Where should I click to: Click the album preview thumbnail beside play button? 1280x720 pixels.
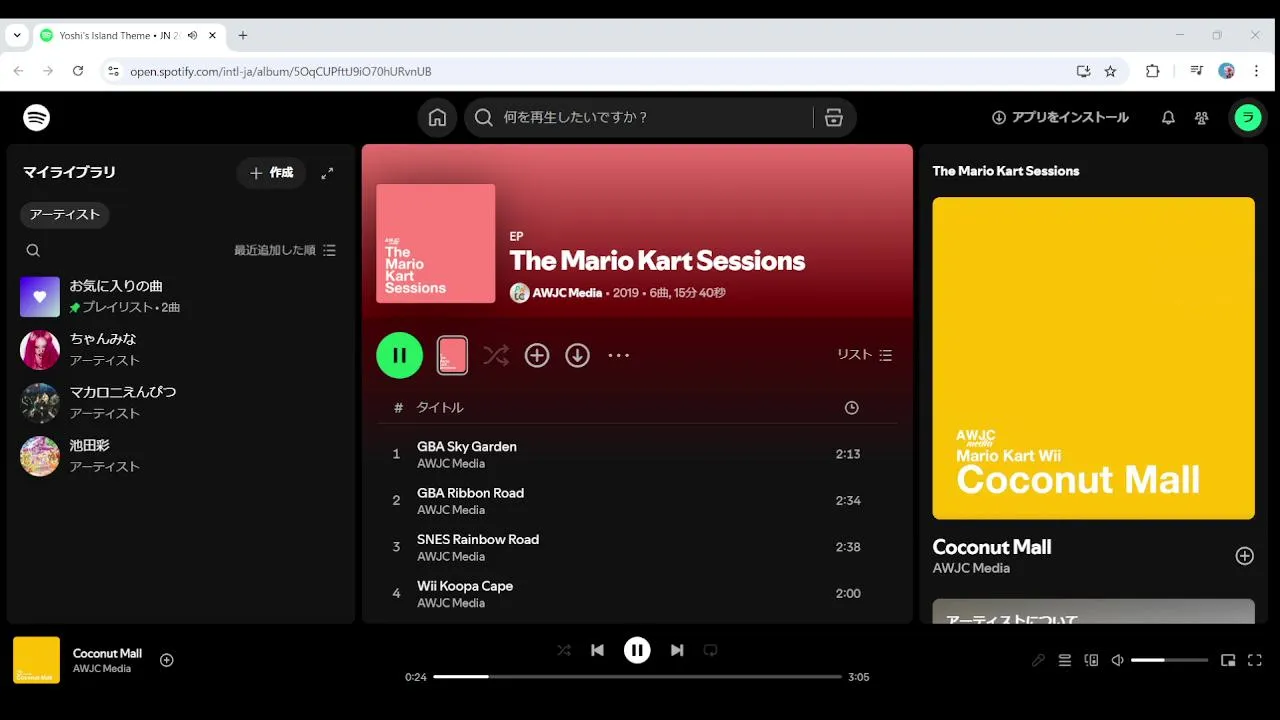[452, 355]
